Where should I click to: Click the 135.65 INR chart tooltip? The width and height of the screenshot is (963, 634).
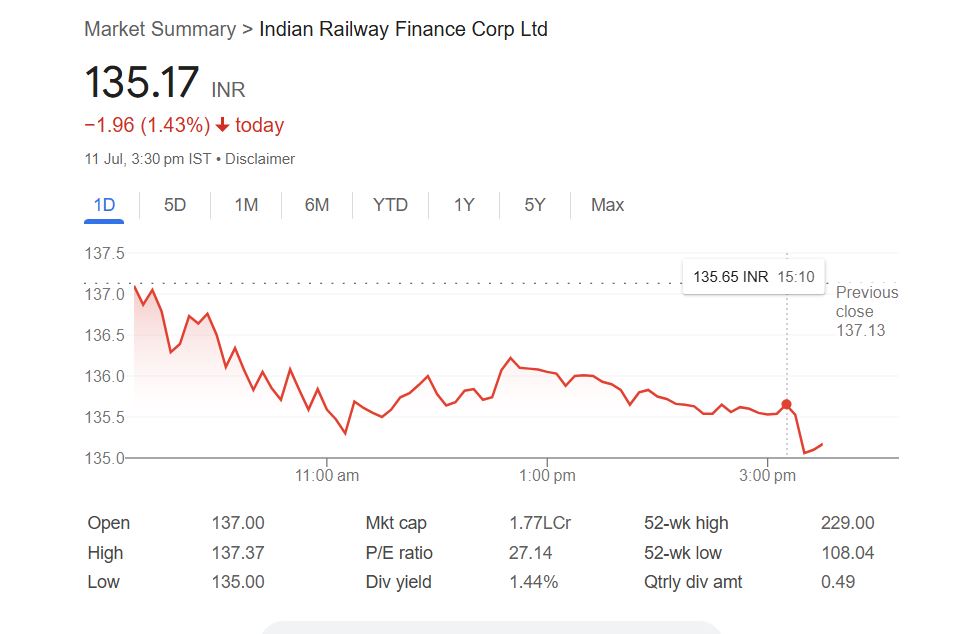pos(754,277)
